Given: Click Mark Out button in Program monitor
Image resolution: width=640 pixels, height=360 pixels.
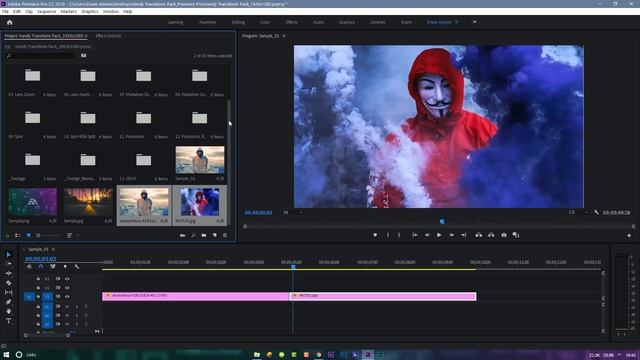Looking at the screenshot, I should (x=399, y=235).
